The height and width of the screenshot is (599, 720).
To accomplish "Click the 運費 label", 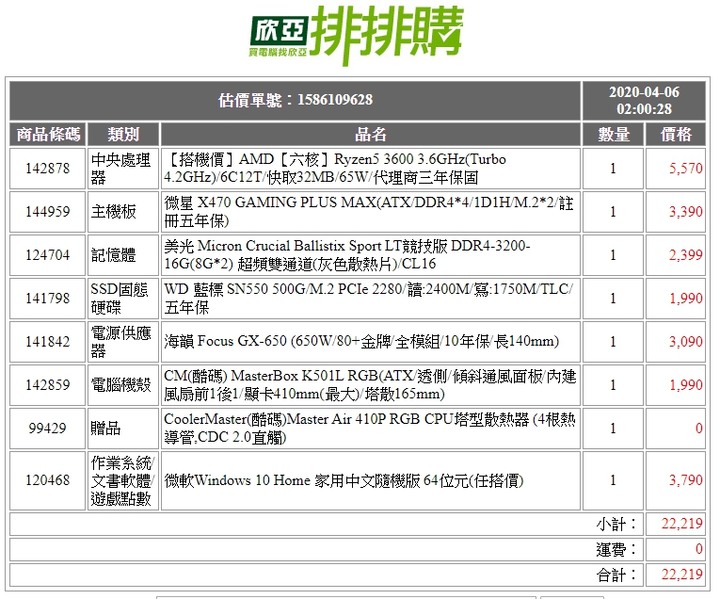I will [616, 549].
